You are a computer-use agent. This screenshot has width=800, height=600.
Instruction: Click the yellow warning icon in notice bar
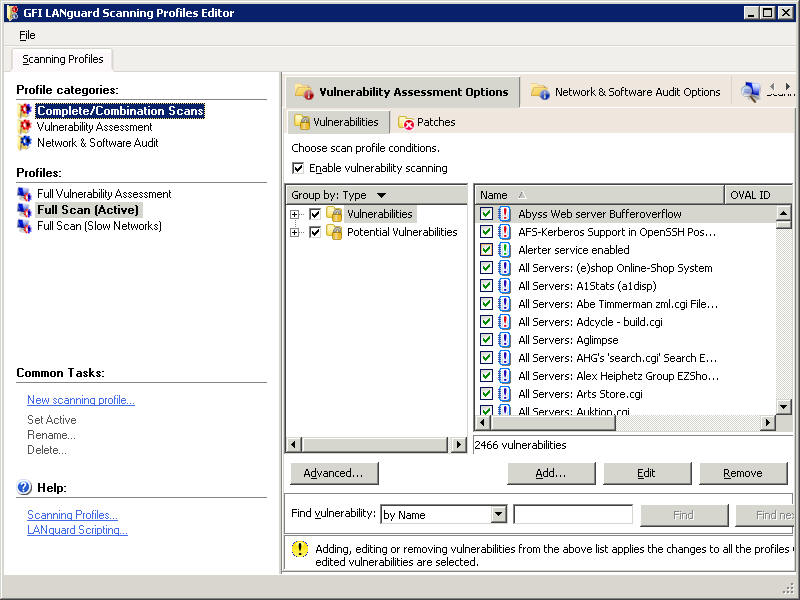pyautogui.click(x=299, y=549)
